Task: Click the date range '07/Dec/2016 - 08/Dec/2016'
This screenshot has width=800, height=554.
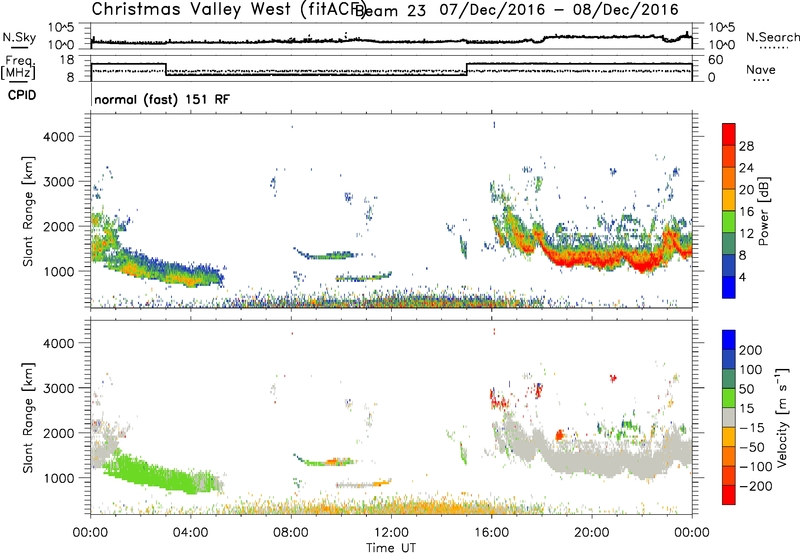Action: tap(559, 9)
